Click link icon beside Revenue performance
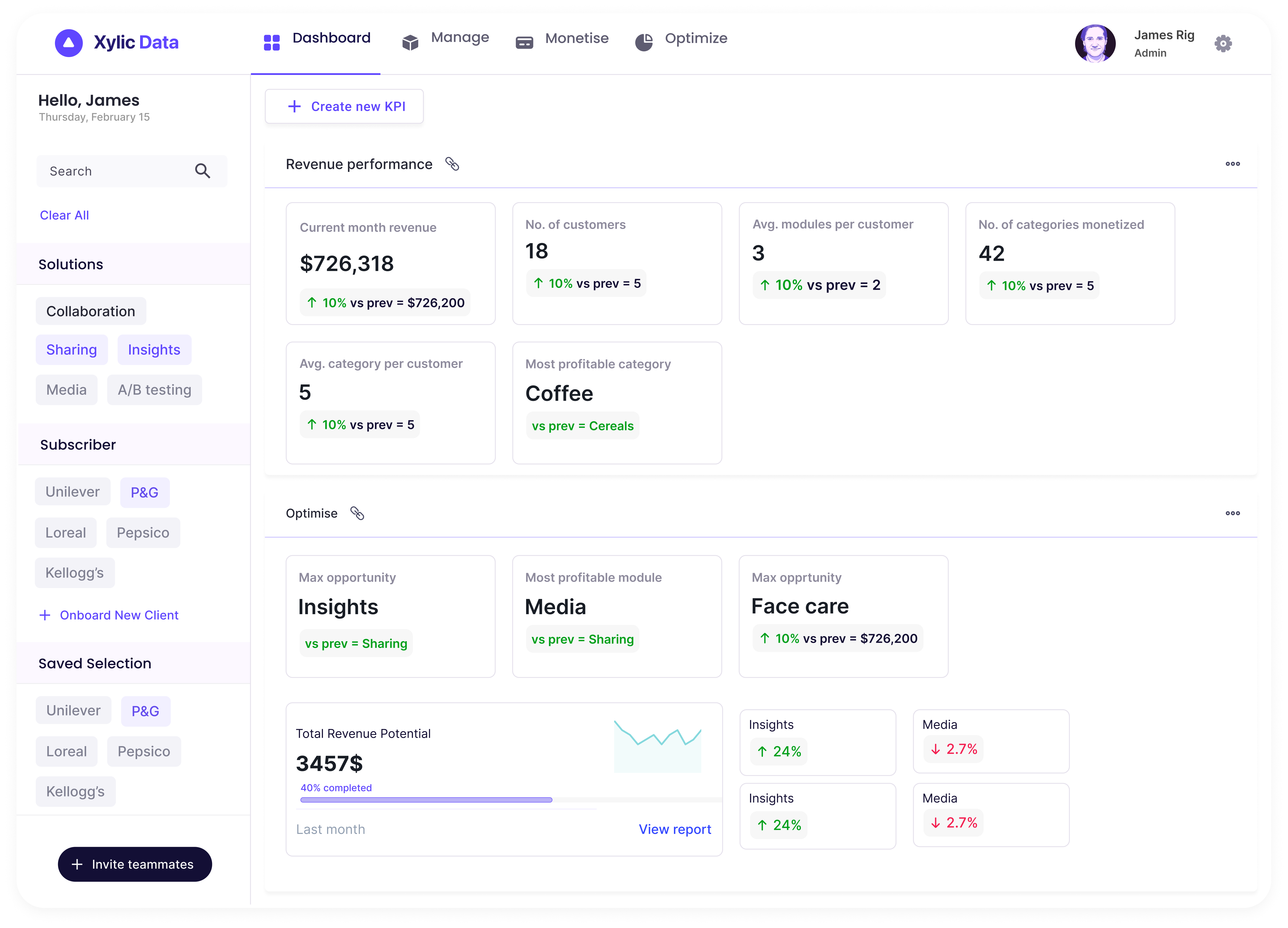This screenshot has width=1288, height=928. tap(452, 164)
